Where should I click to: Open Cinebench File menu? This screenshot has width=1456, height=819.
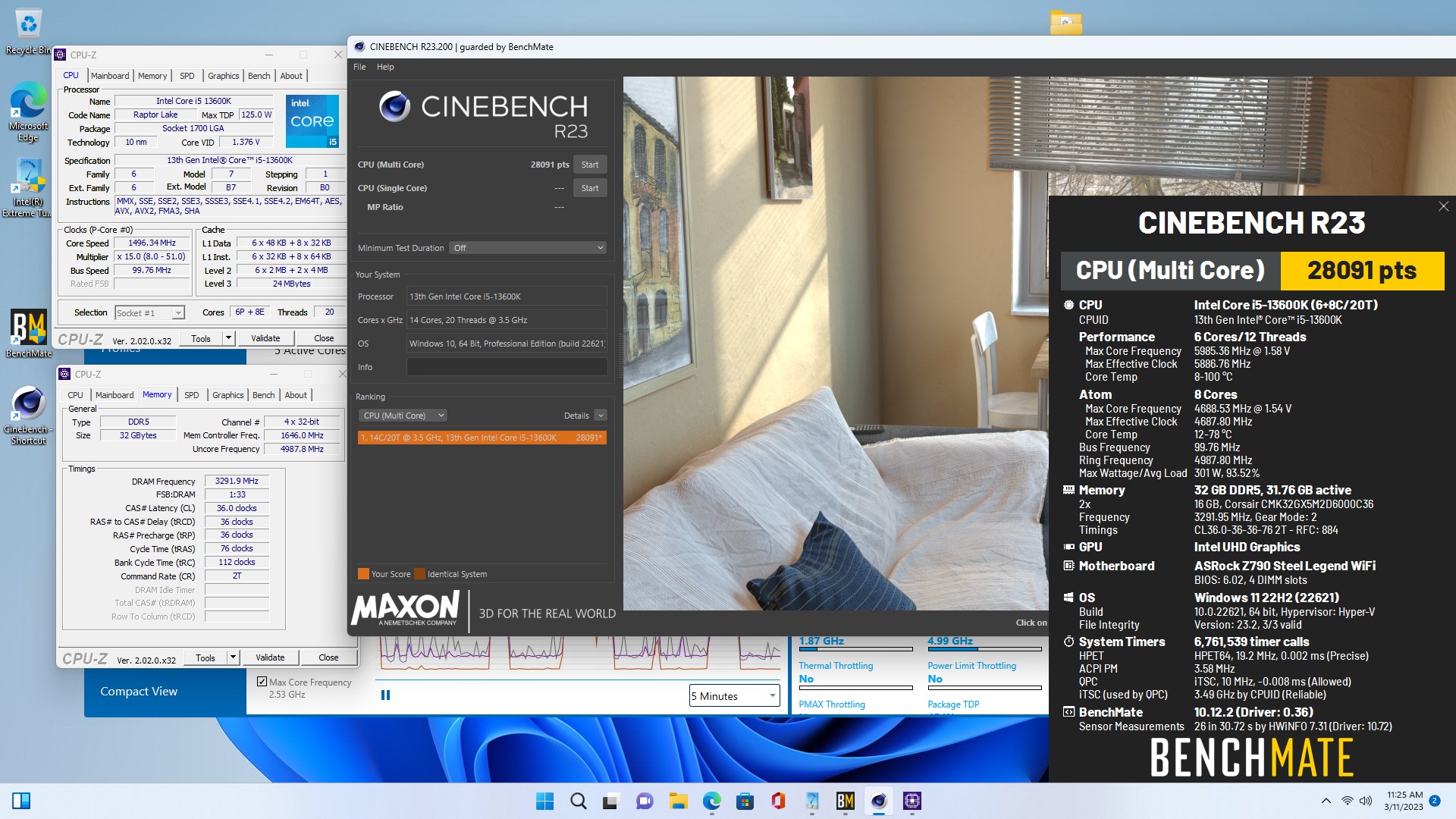359,67
